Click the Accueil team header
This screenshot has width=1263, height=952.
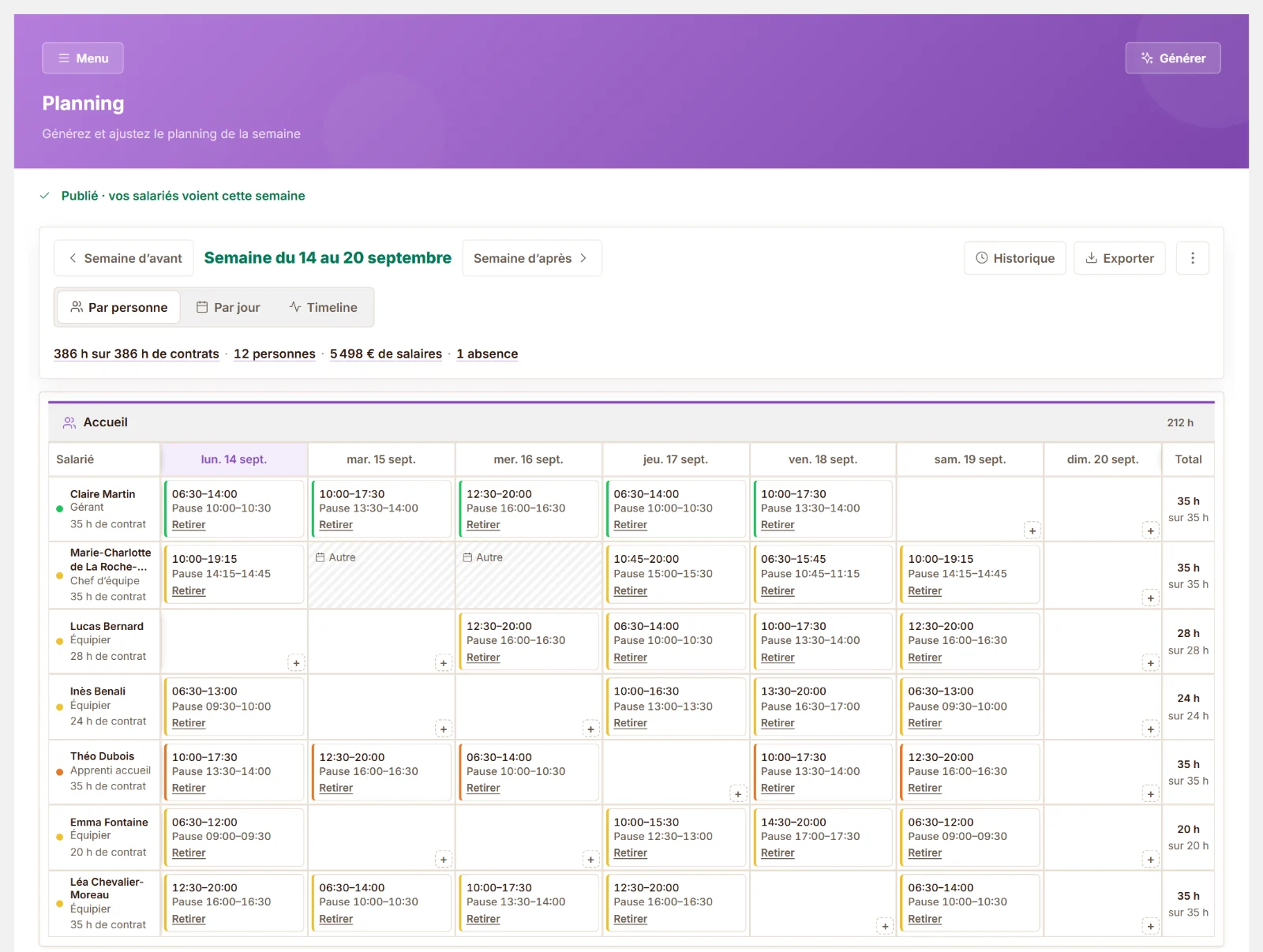[631, 422]
